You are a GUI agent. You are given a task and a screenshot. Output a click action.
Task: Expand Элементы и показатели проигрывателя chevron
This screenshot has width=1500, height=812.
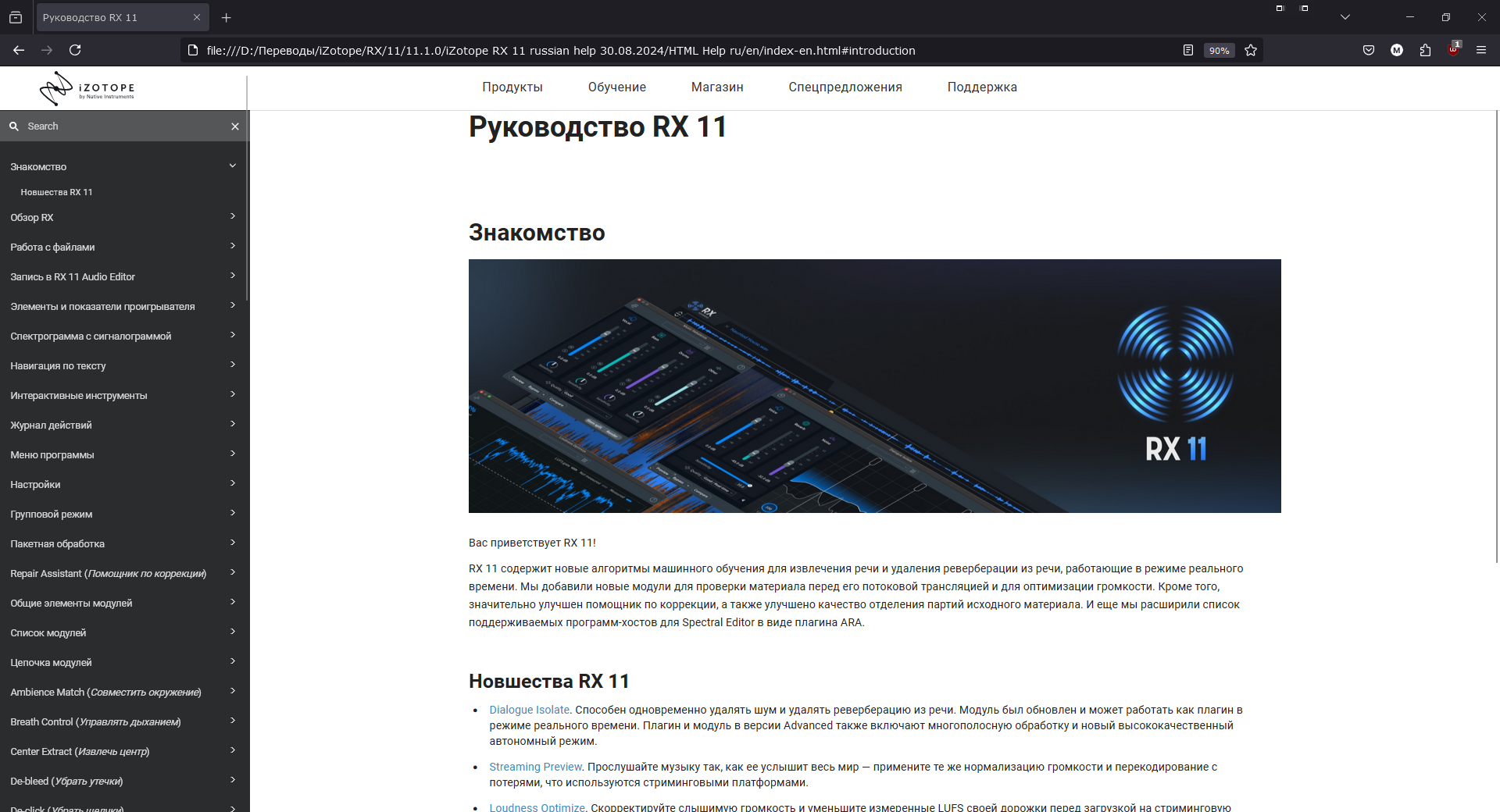(x=233, y=305)
